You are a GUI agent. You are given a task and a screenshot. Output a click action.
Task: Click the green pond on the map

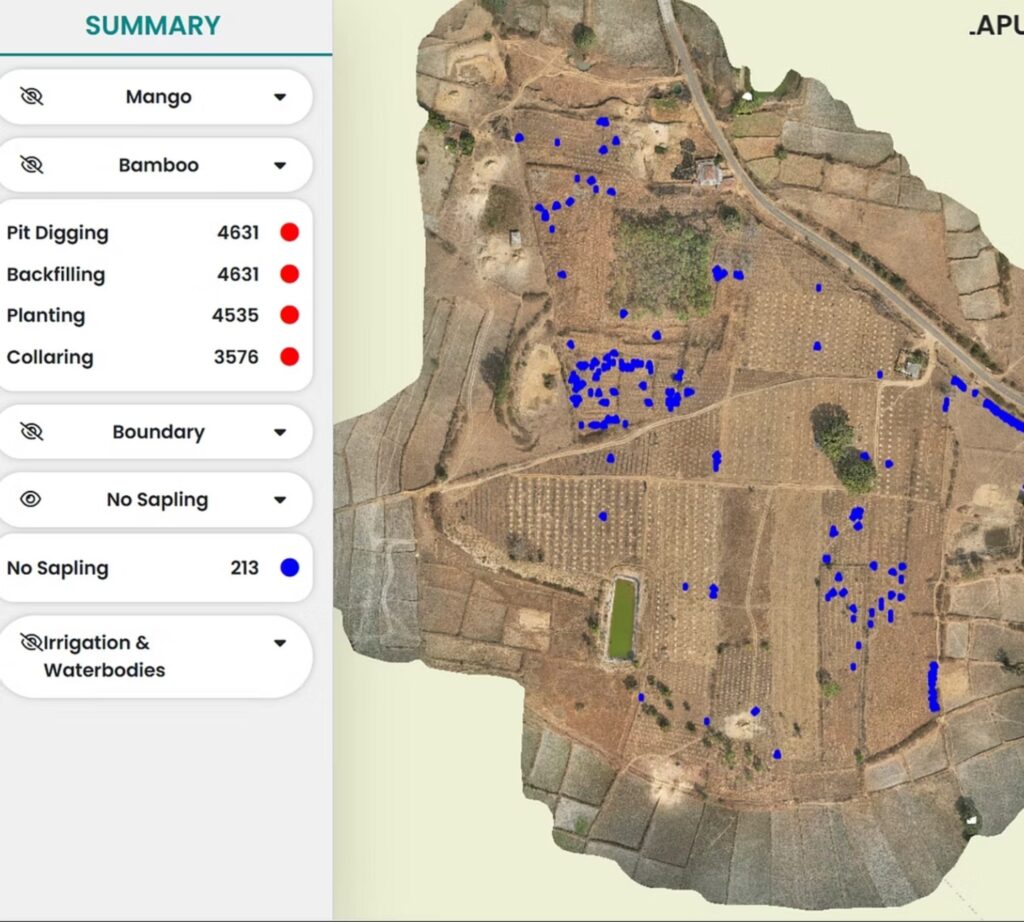(622, 619)
